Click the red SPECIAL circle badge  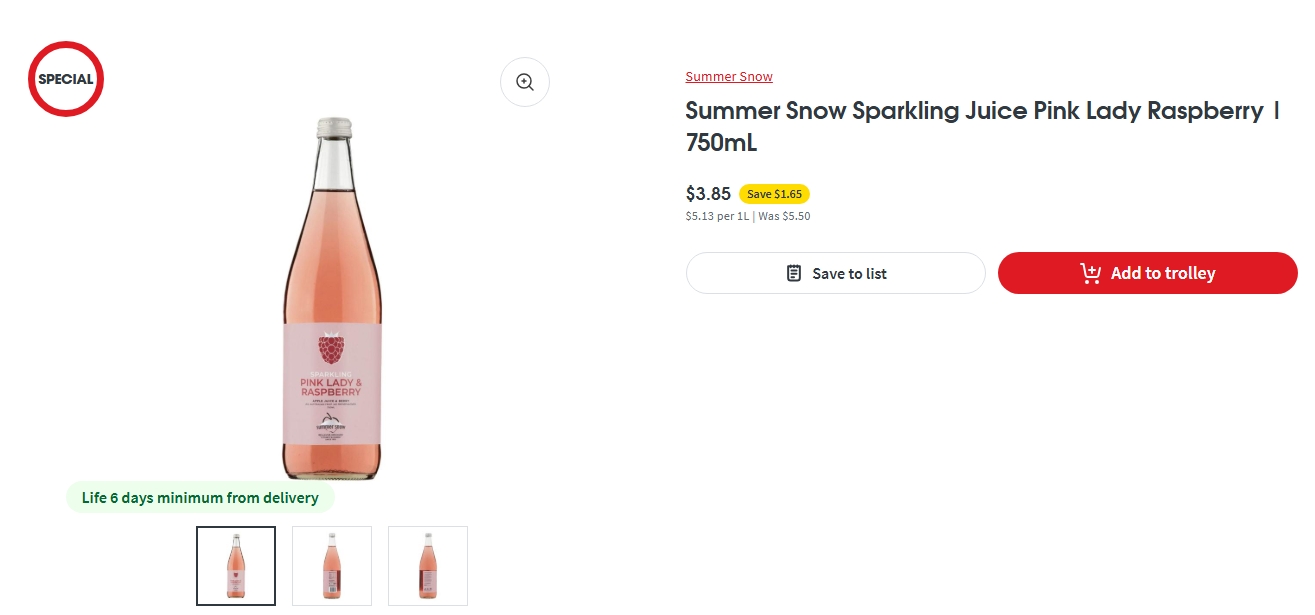66,79
